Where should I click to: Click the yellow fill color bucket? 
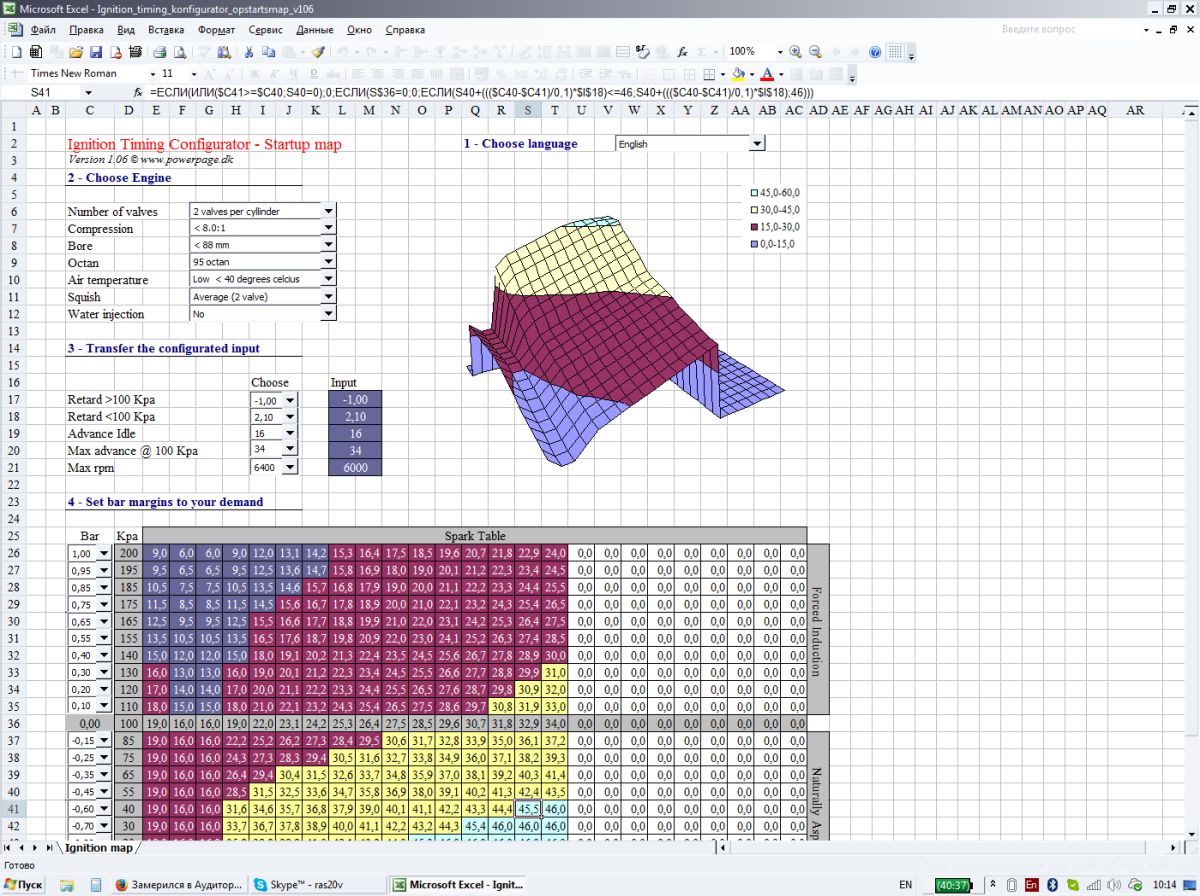[738, 73]
